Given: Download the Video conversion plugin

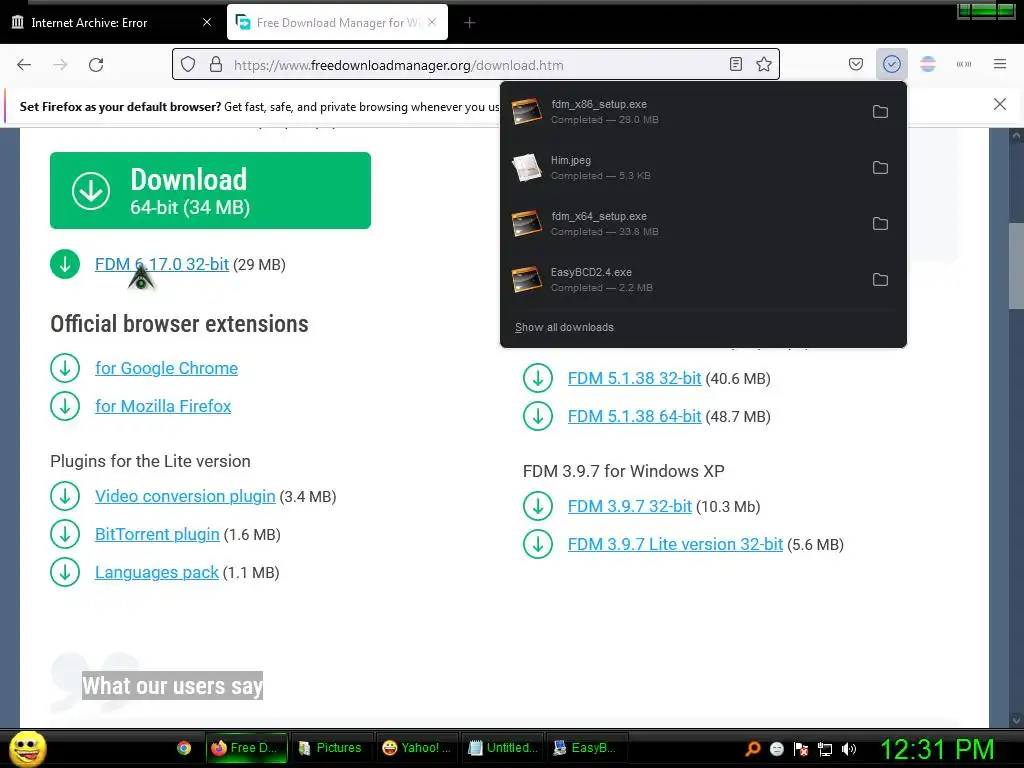Looking at the screenshot, I should [185, 496].
